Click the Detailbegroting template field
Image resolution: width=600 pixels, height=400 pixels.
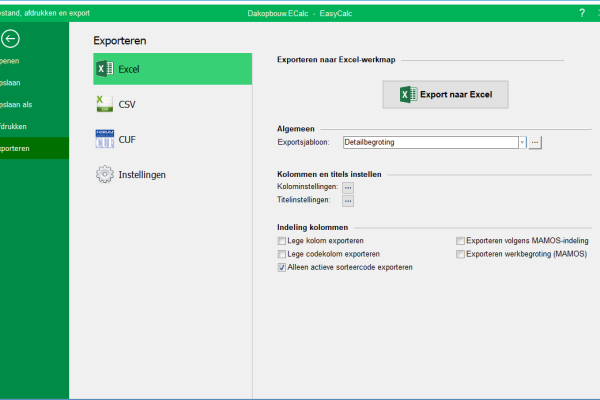tap(429, 143)
